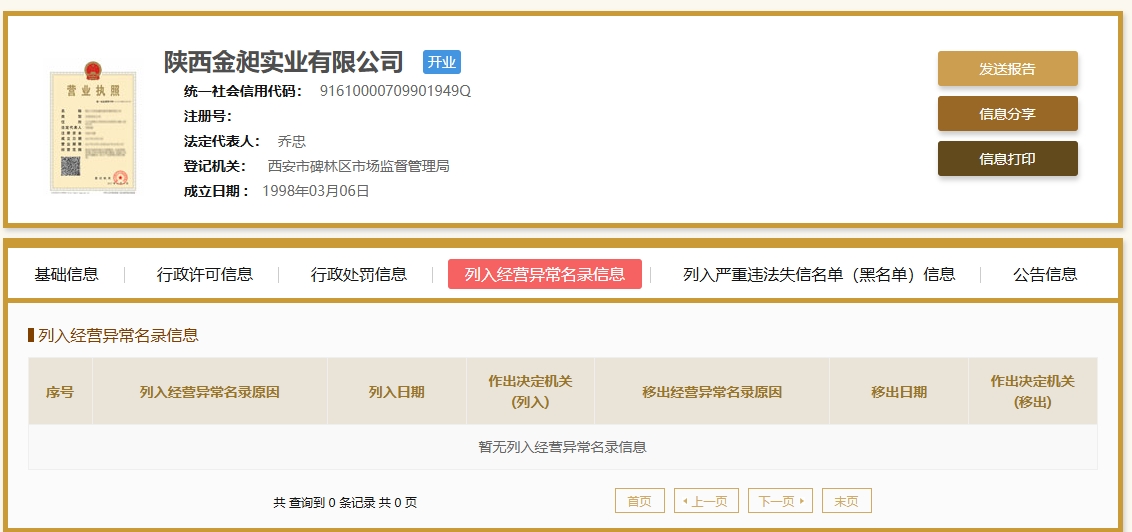Click the 成立日期 label
1132x532 pixels.
click(x=216, y=191)
